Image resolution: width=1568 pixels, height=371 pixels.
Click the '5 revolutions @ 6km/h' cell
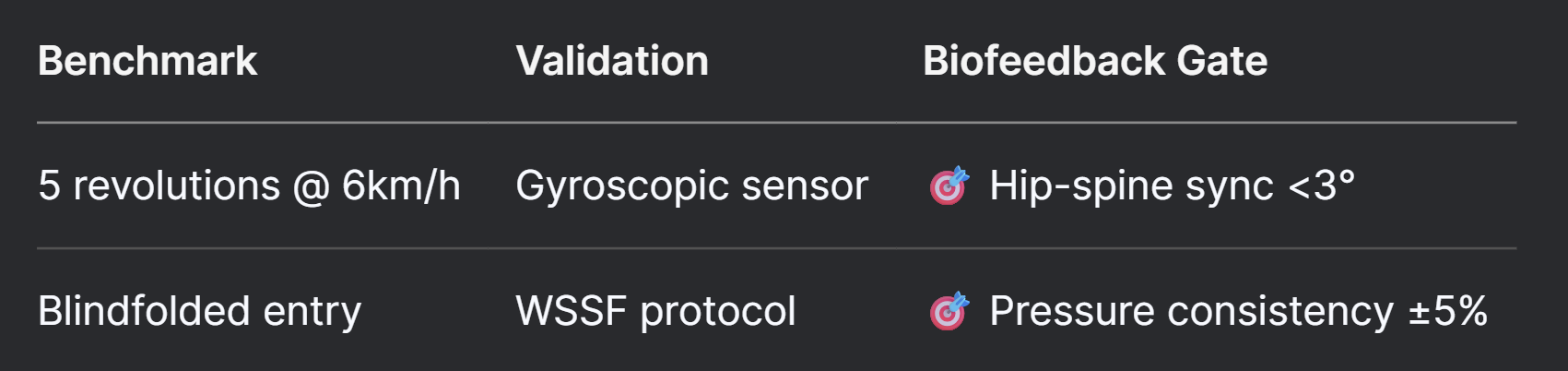coord(249,185)
